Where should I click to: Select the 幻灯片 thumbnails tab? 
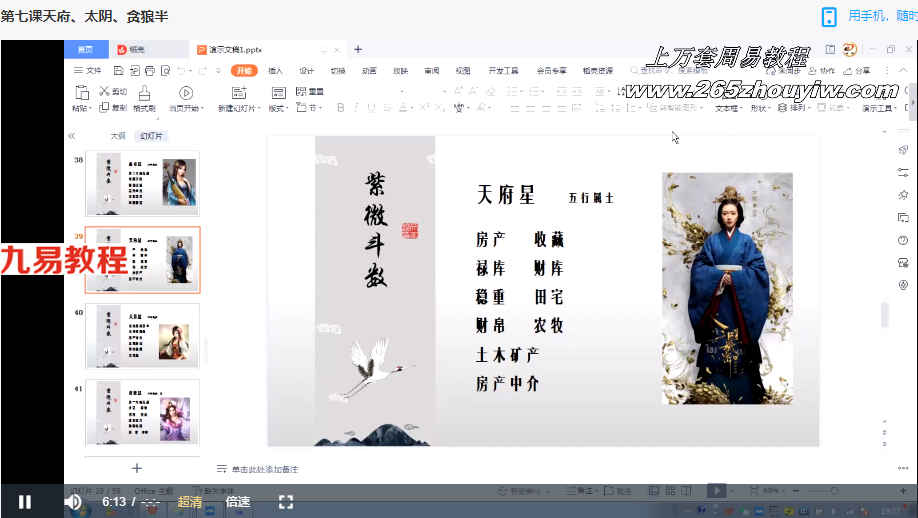coord(151,136)
